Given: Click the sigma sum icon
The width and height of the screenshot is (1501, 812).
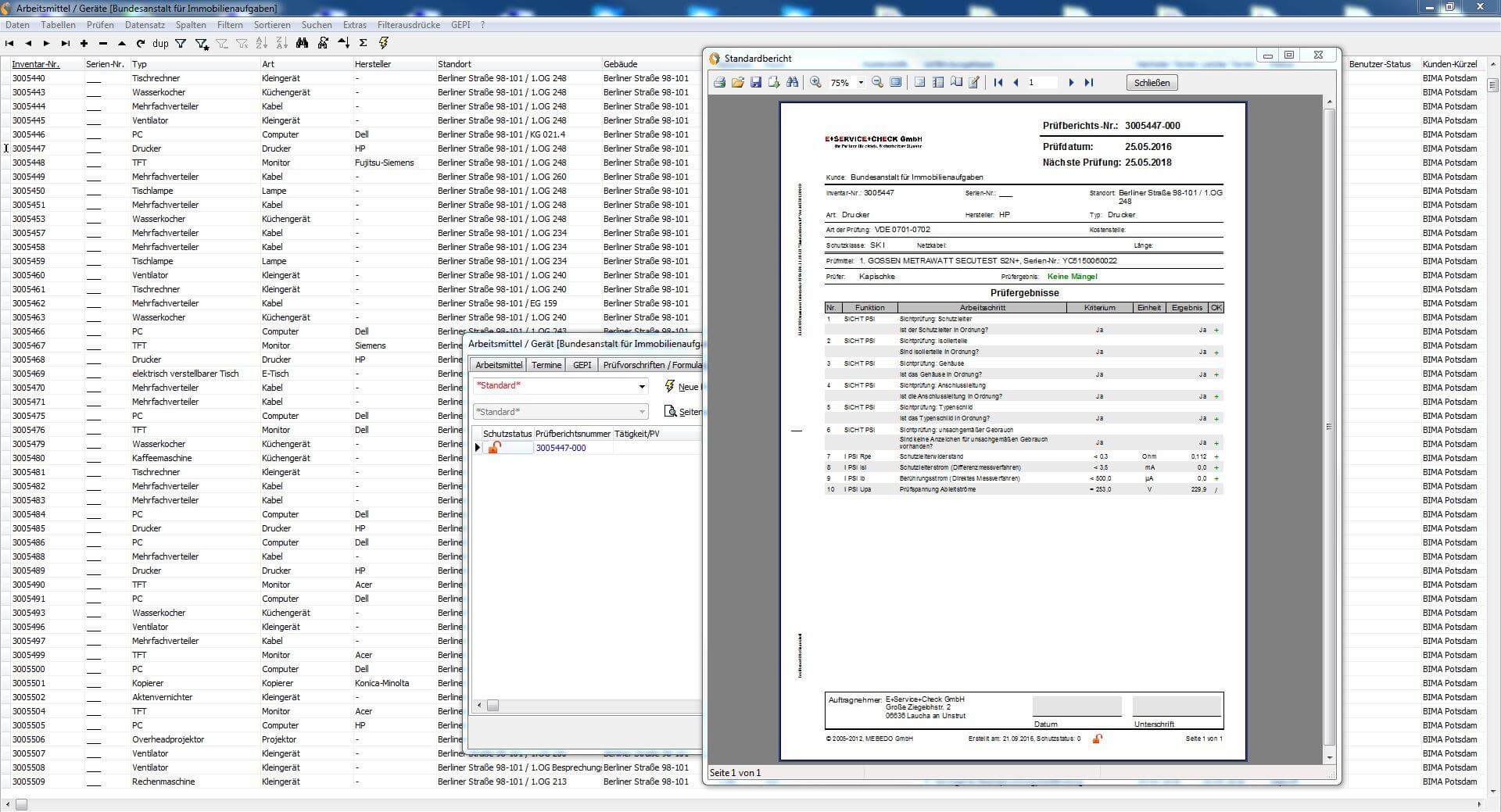Looking at the screenshot, I should point(363,44).
